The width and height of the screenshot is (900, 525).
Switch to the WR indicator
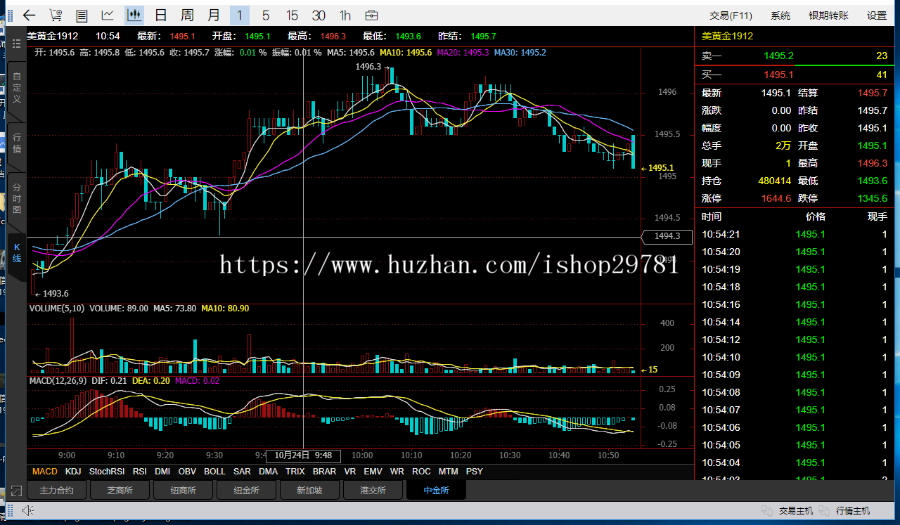[397, 472]
